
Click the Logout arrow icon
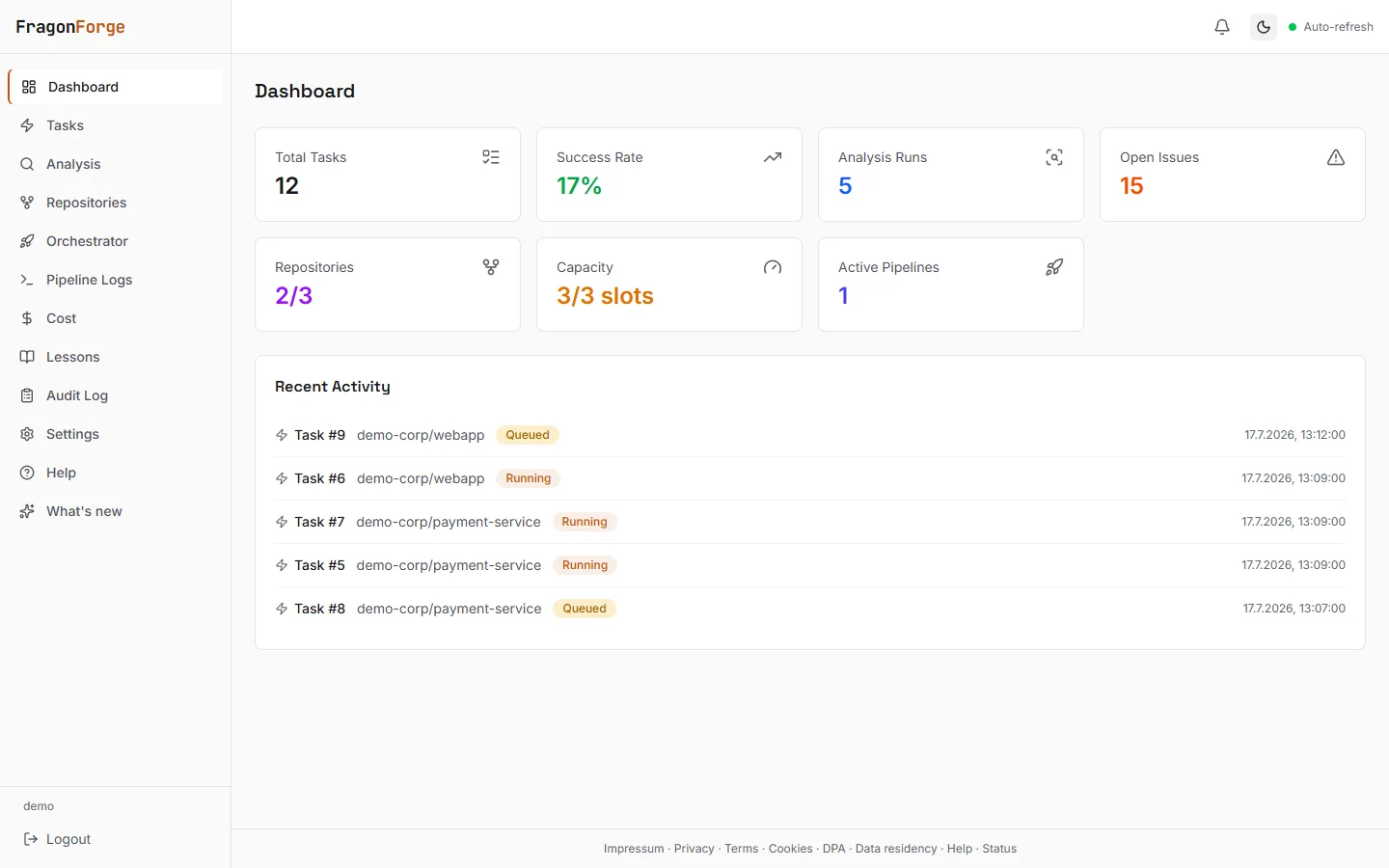click(x=31, y=839)
